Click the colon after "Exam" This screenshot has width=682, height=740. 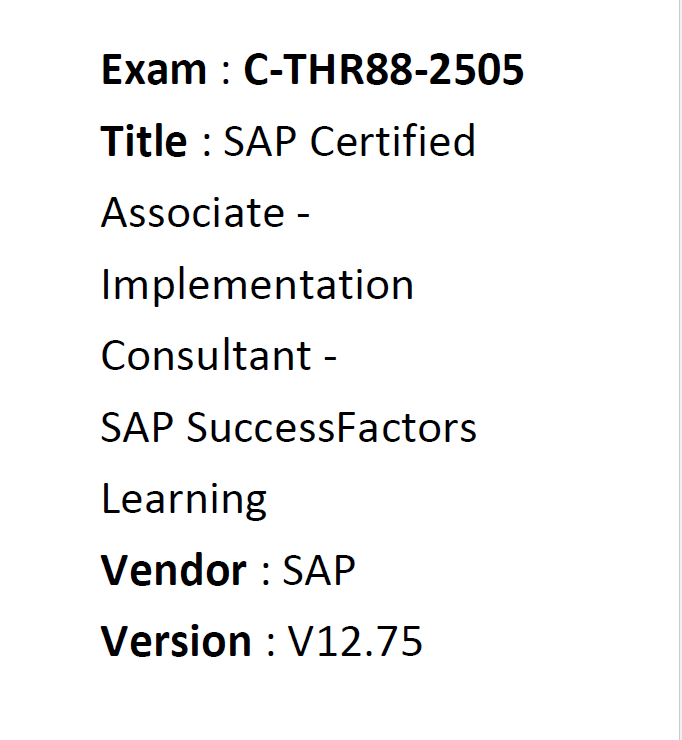pos(227,72)
